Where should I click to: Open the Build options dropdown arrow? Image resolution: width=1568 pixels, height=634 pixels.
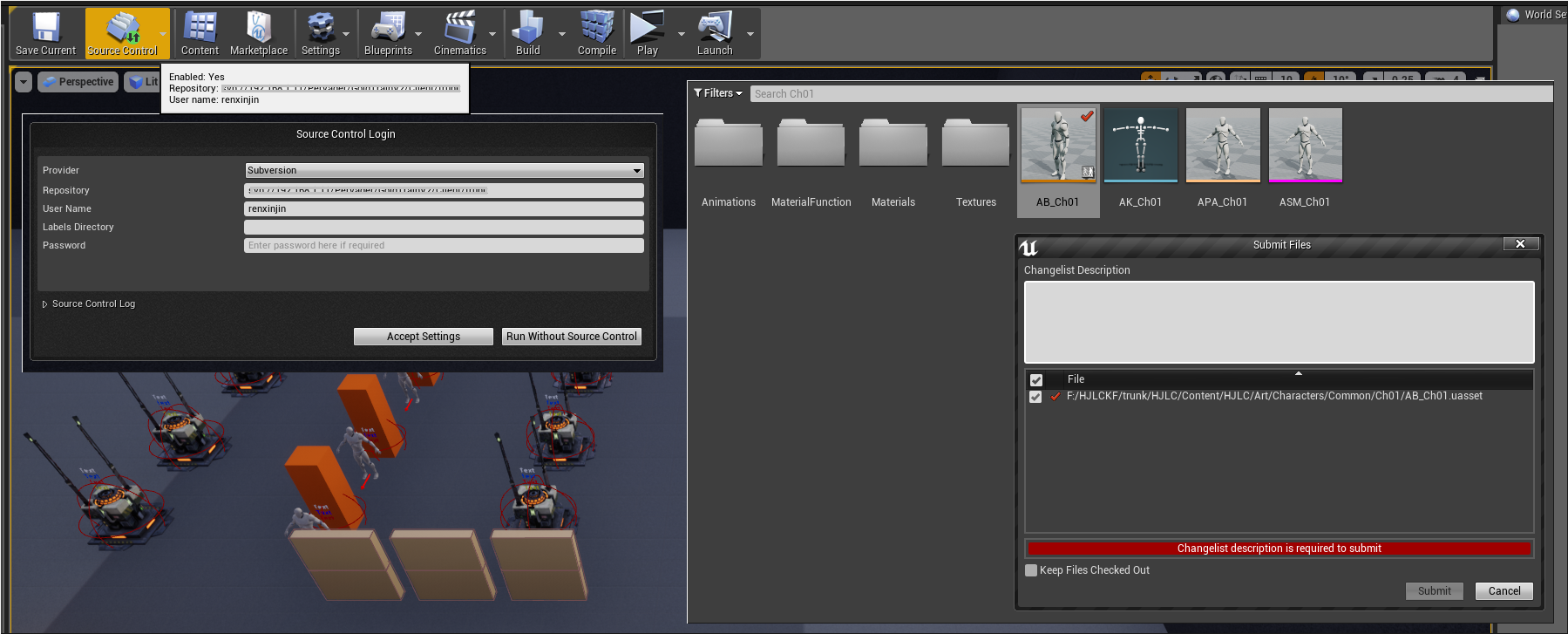(x=562, y=34)
